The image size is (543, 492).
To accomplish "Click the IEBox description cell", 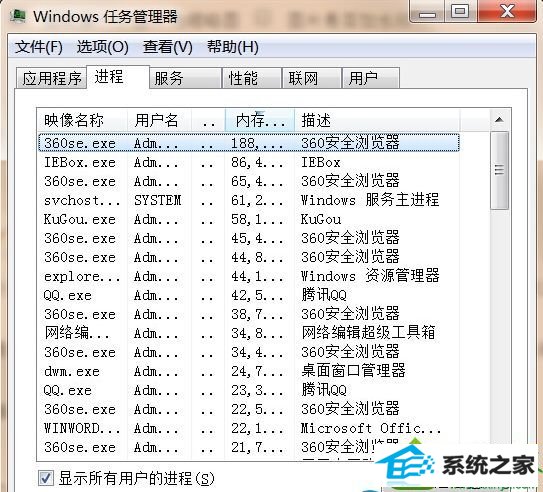I will (321, 162).
